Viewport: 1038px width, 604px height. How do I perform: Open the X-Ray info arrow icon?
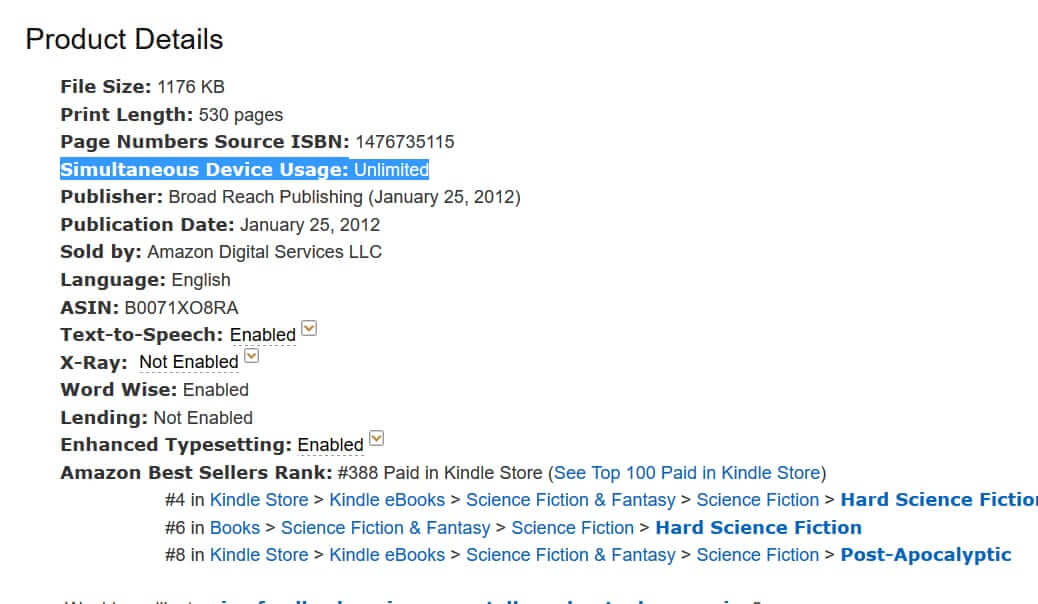click(252, 356)
